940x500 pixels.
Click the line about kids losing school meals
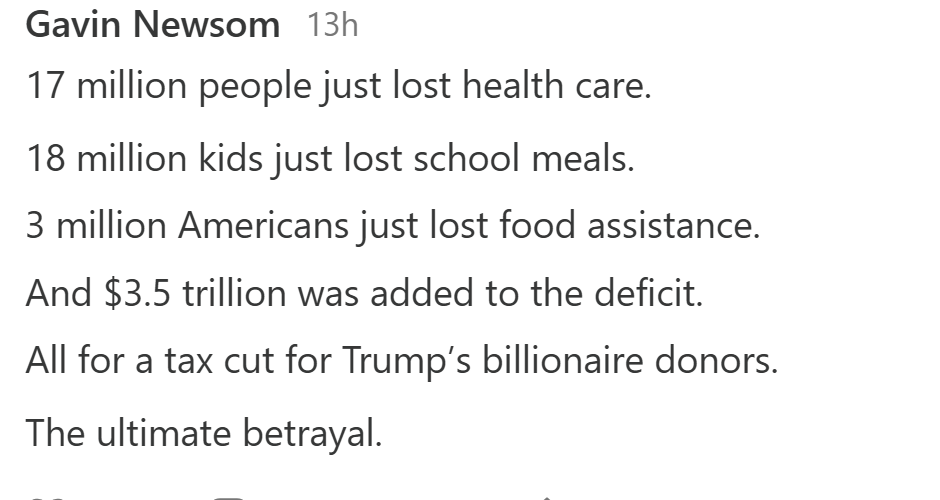coord(330,157)
